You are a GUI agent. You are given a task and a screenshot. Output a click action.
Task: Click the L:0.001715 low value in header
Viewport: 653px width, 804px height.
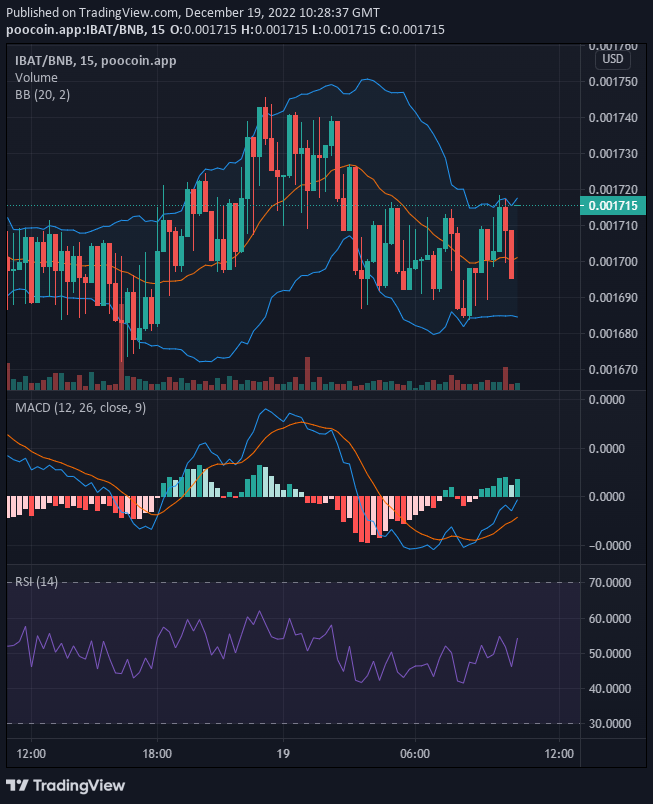[x=343, y=30]
